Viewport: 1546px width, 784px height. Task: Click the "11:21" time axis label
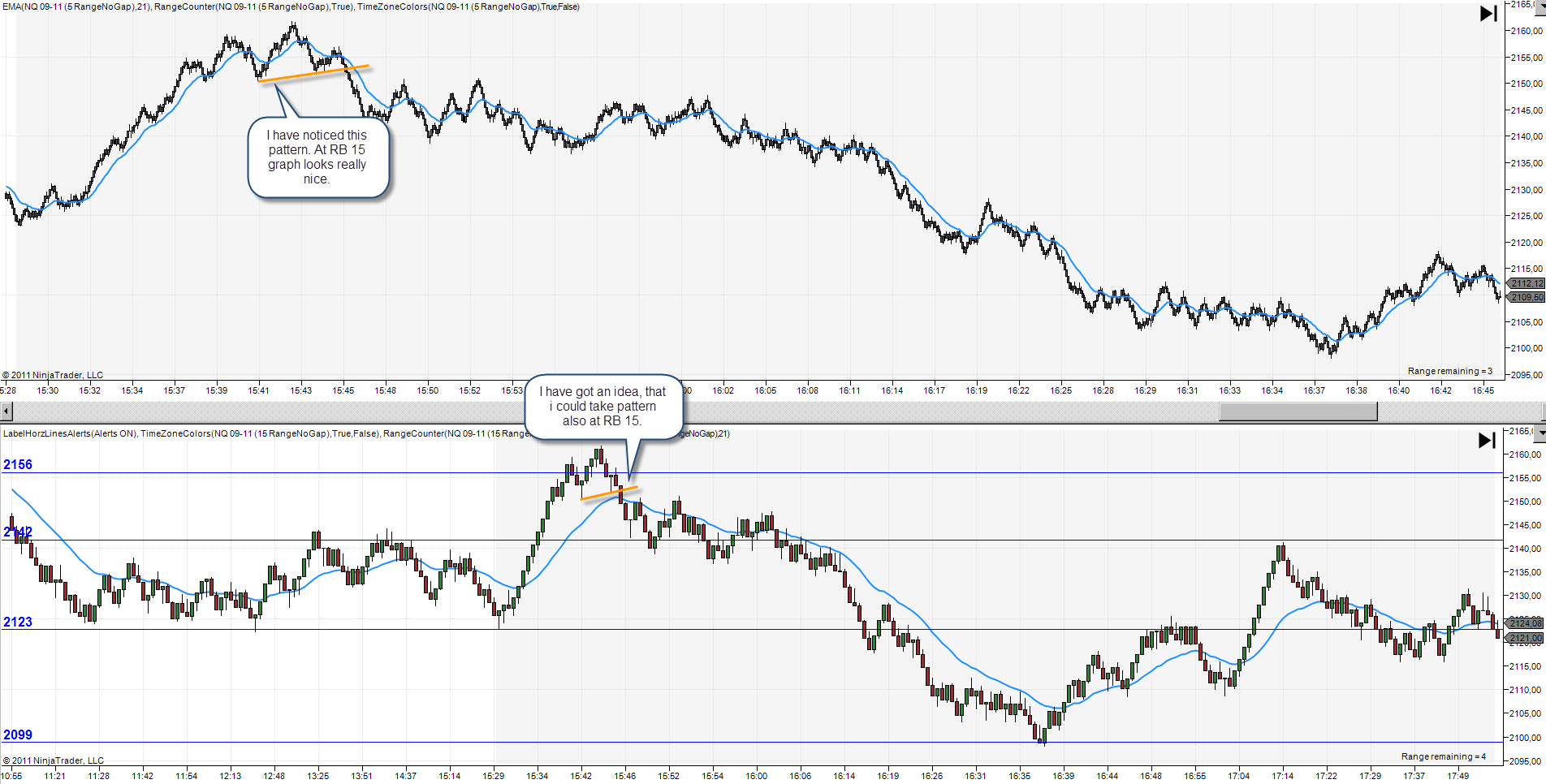[55, 776]
